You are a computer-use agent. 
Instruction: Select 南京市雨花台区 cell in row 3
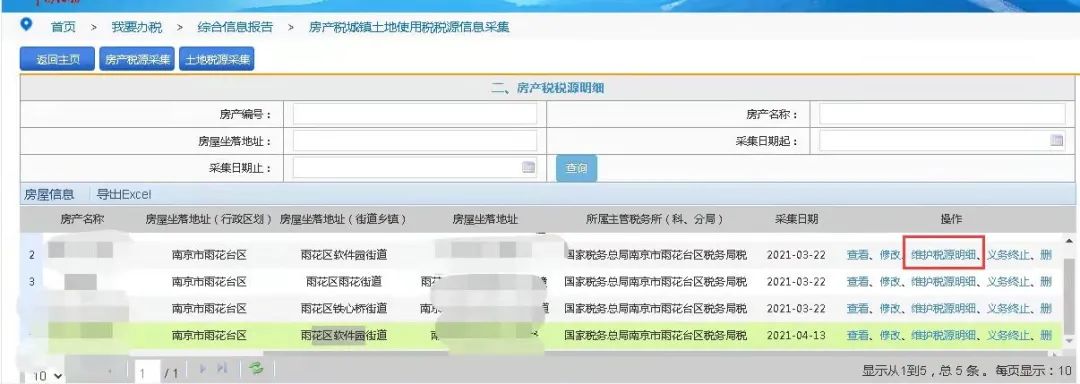[x=209, y=281]
